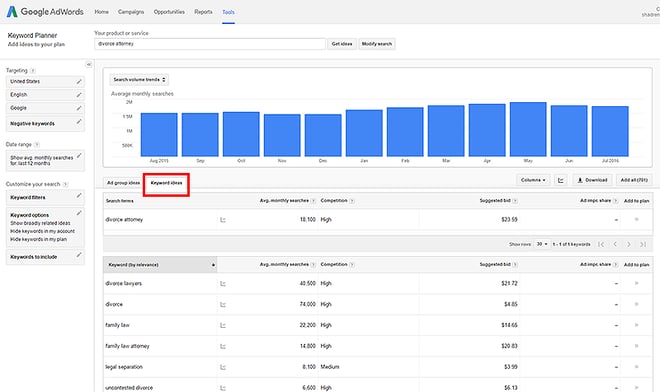Image resolution: width=660 pixels, height=392 pixels.
Task: Click the product or service input field
Action: pyautogui.click(x=210, y=44)
